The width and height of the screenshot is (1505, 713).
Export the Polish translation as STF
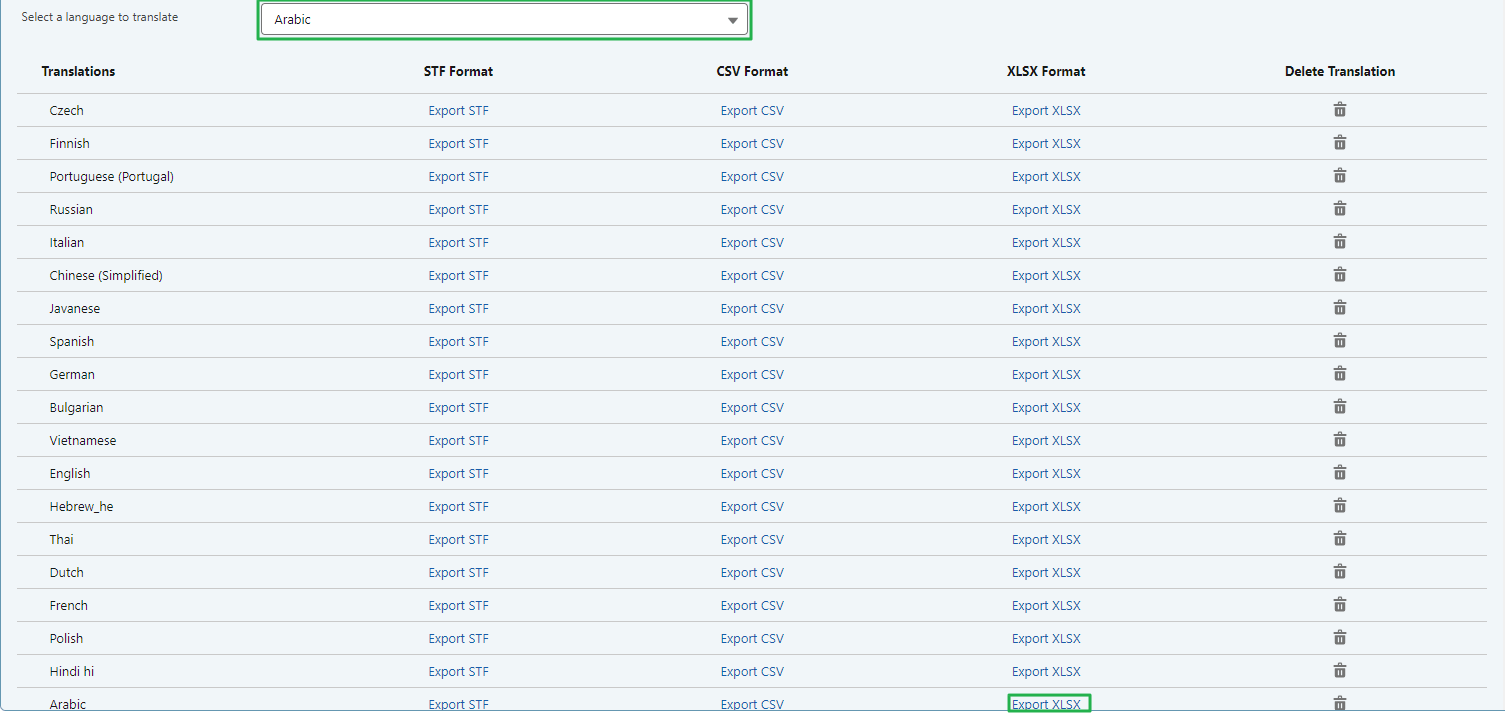tap(458, 637)
